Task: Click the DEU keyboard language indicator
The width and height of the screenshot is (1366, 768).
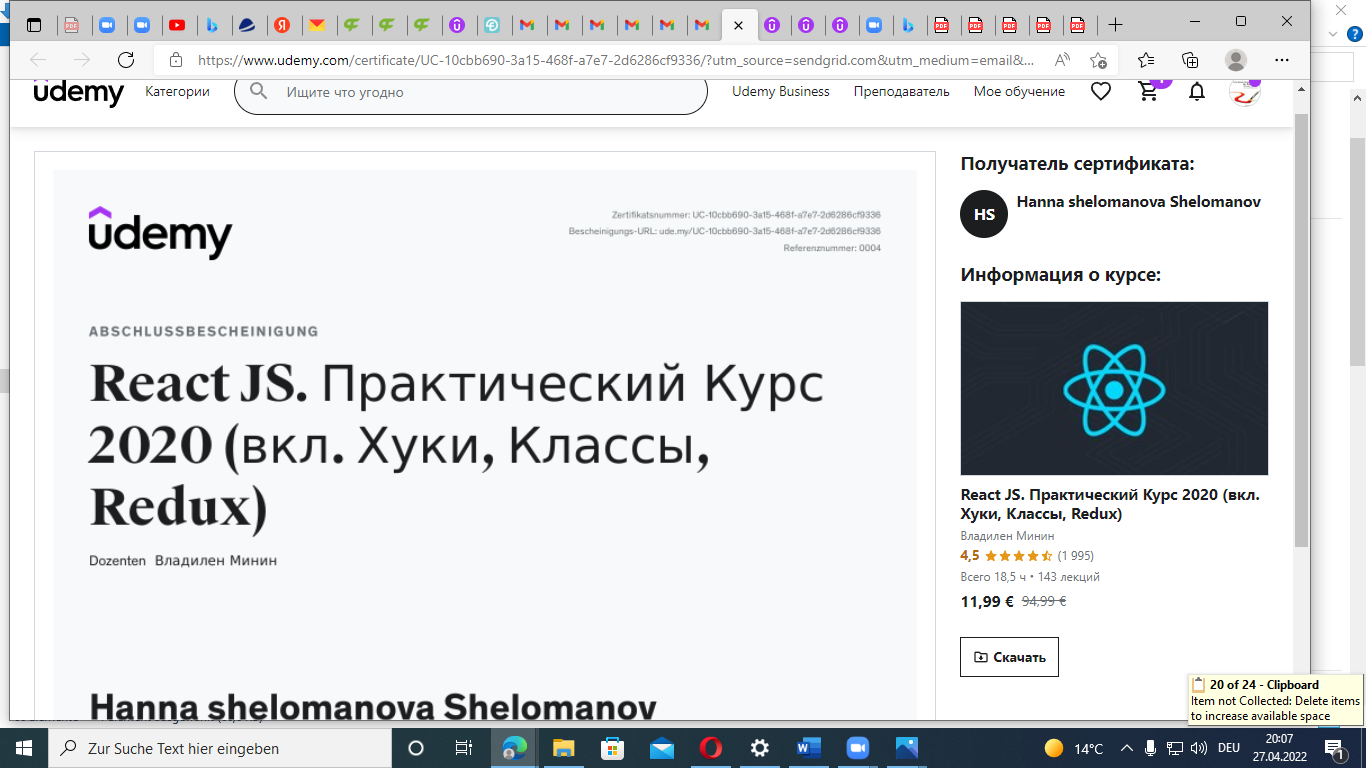Action: click(1229, 748)
